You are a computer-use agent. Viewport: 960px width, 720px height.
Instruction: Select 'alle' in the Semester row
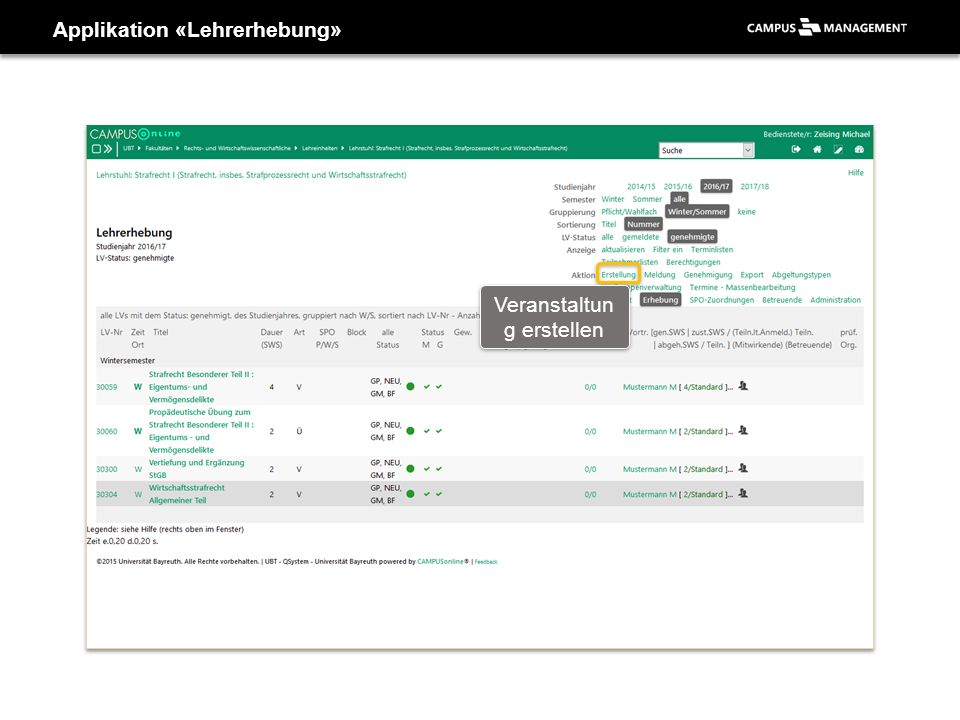pos(680,199)
